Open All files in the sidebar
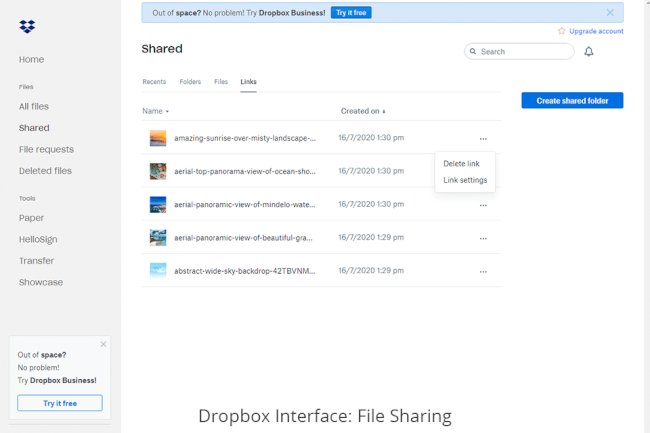 (34, 106)
